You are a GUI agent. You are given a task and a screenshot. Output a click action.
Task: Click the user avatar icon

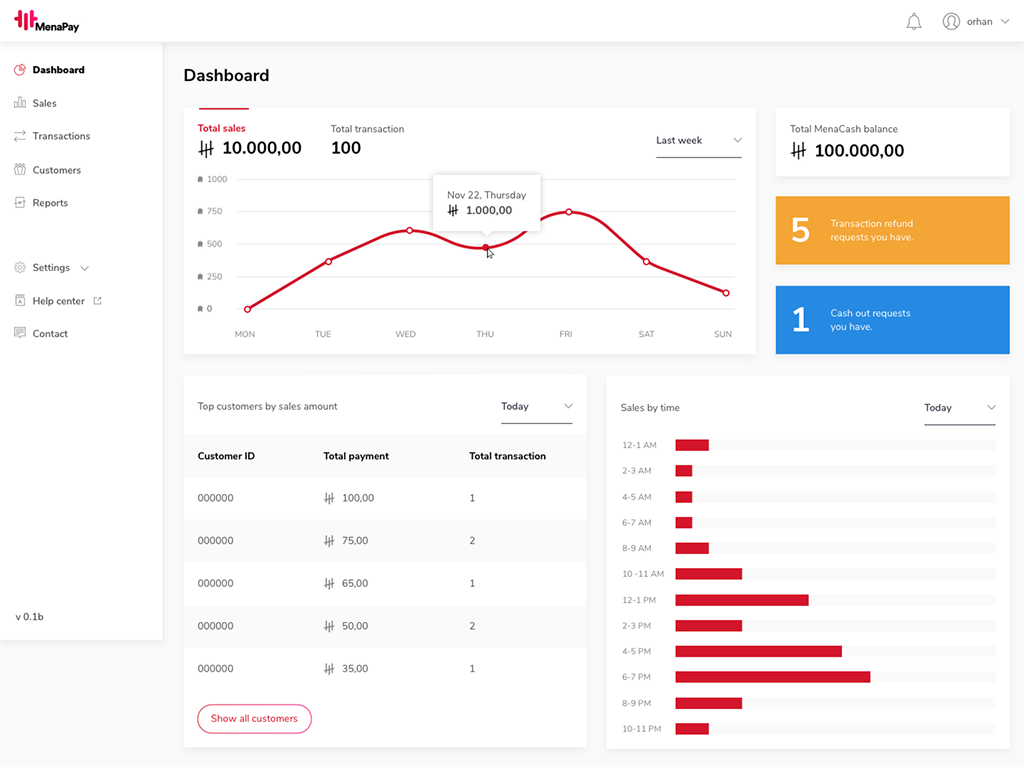coord(951,22)
